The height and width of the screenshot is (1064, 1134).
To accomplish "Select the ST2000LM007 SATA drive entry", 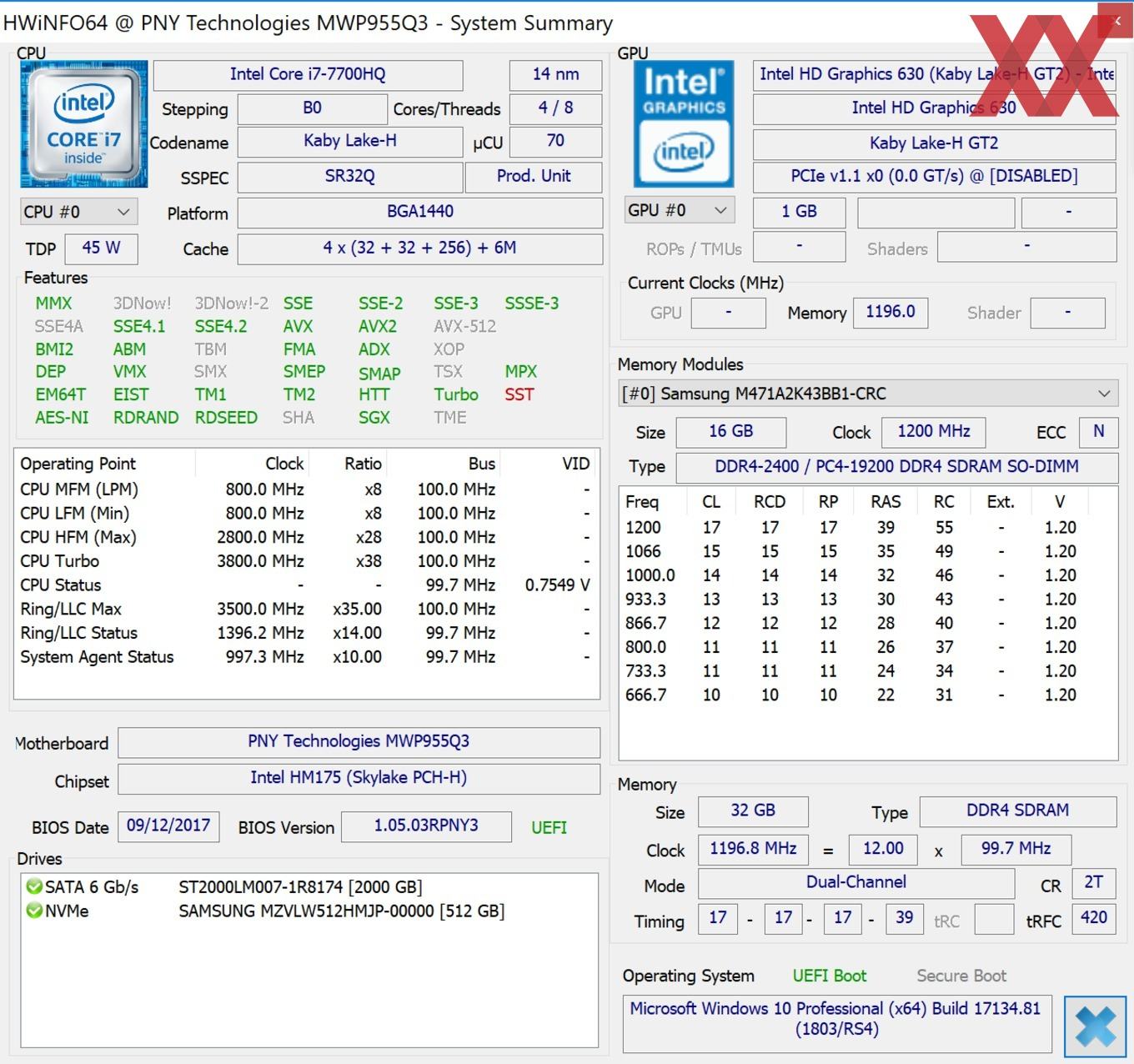I will (x=300, y=887).
